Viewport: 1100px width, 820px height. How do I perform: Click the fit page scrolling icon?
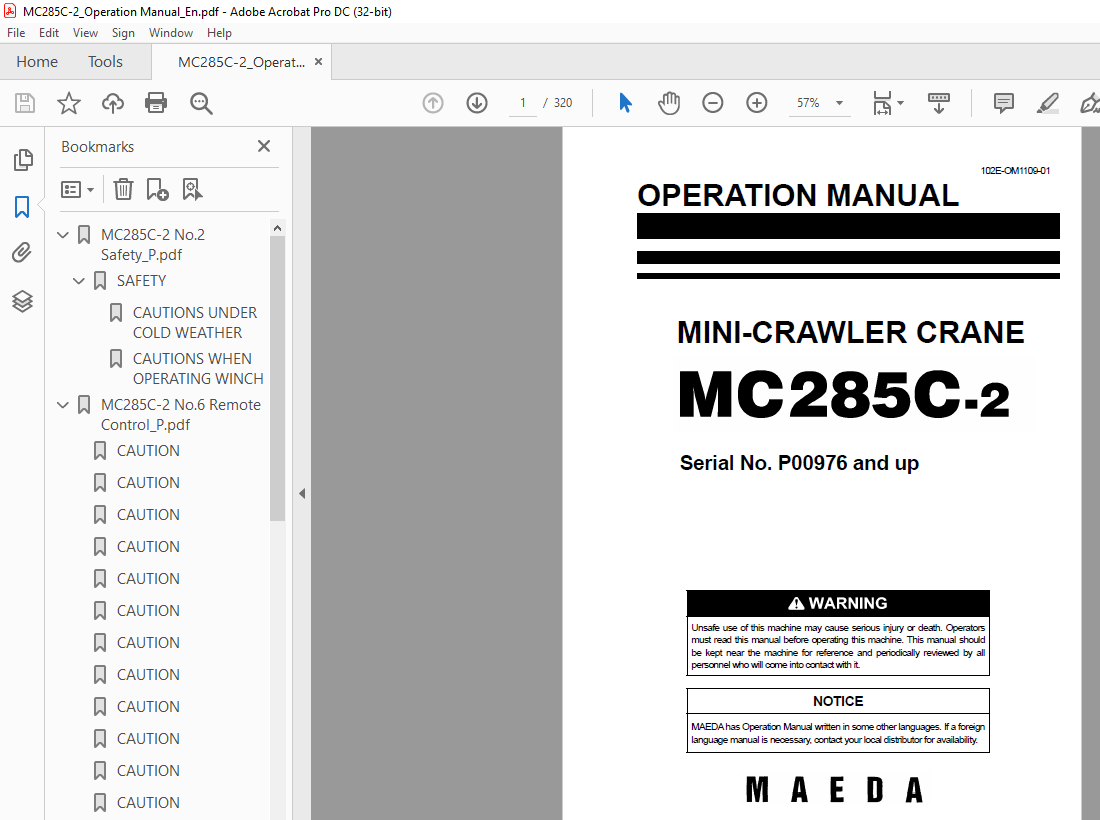click(882, 103)
